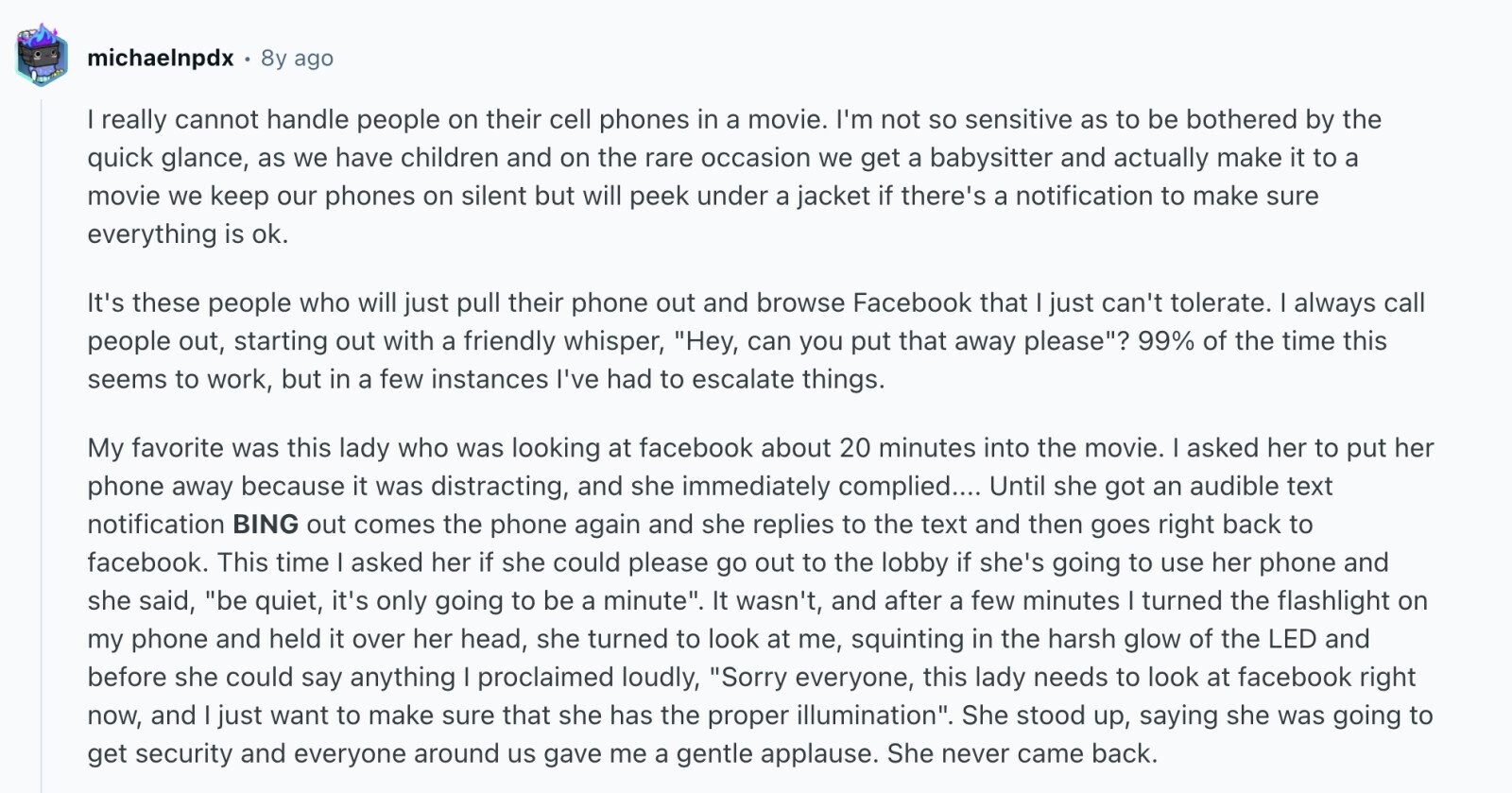
Task: Click the "8y ago" comment timestamp
Action: (x=297, y=58)
